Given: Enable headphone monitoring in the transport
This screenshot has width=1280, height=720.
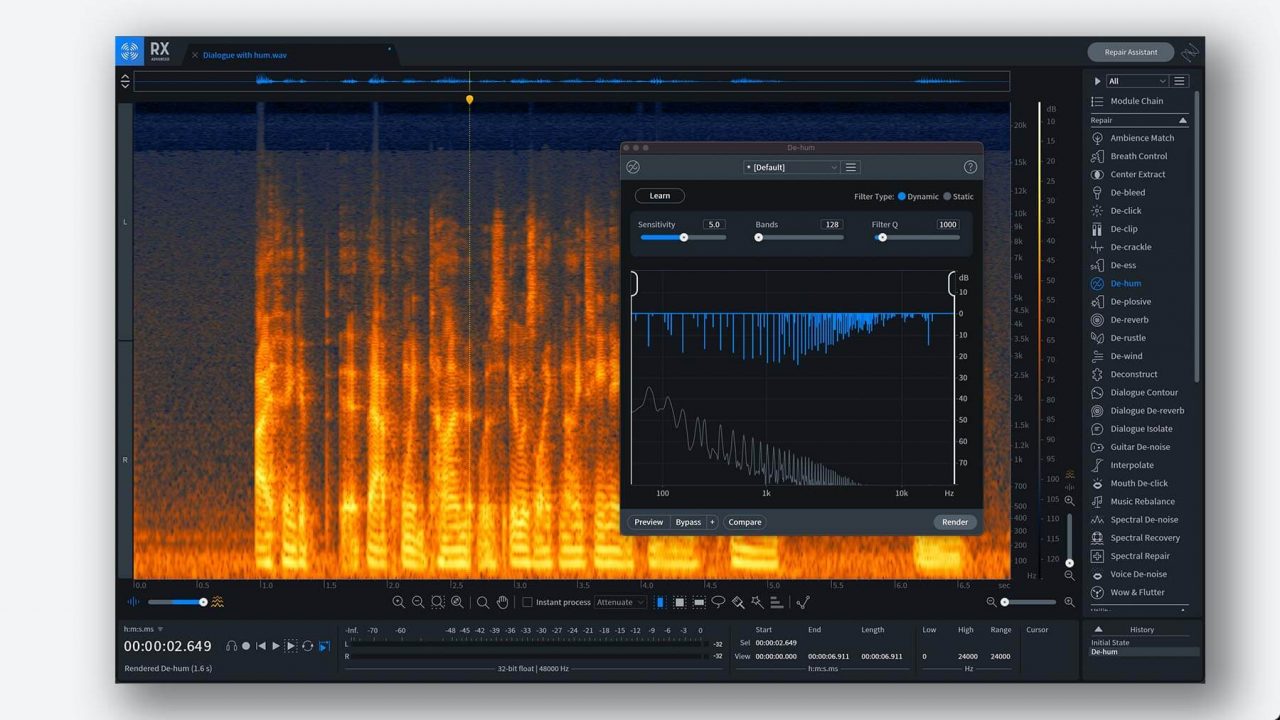Looking at the screenshot, I should (232, 646).
